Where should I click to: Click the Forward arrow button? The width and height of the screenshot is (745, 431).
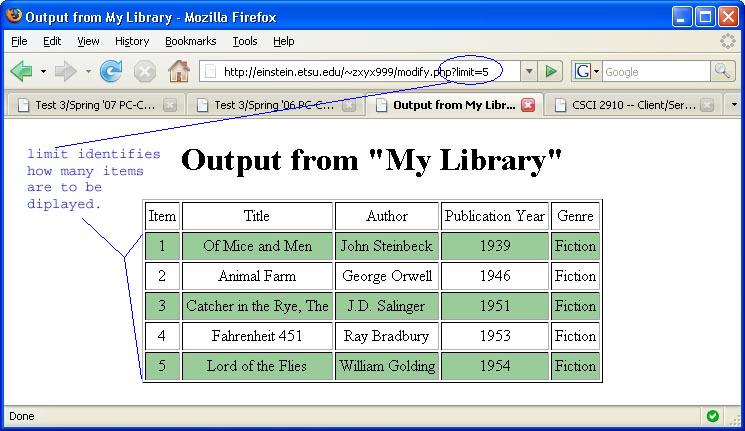coord(66,72)
